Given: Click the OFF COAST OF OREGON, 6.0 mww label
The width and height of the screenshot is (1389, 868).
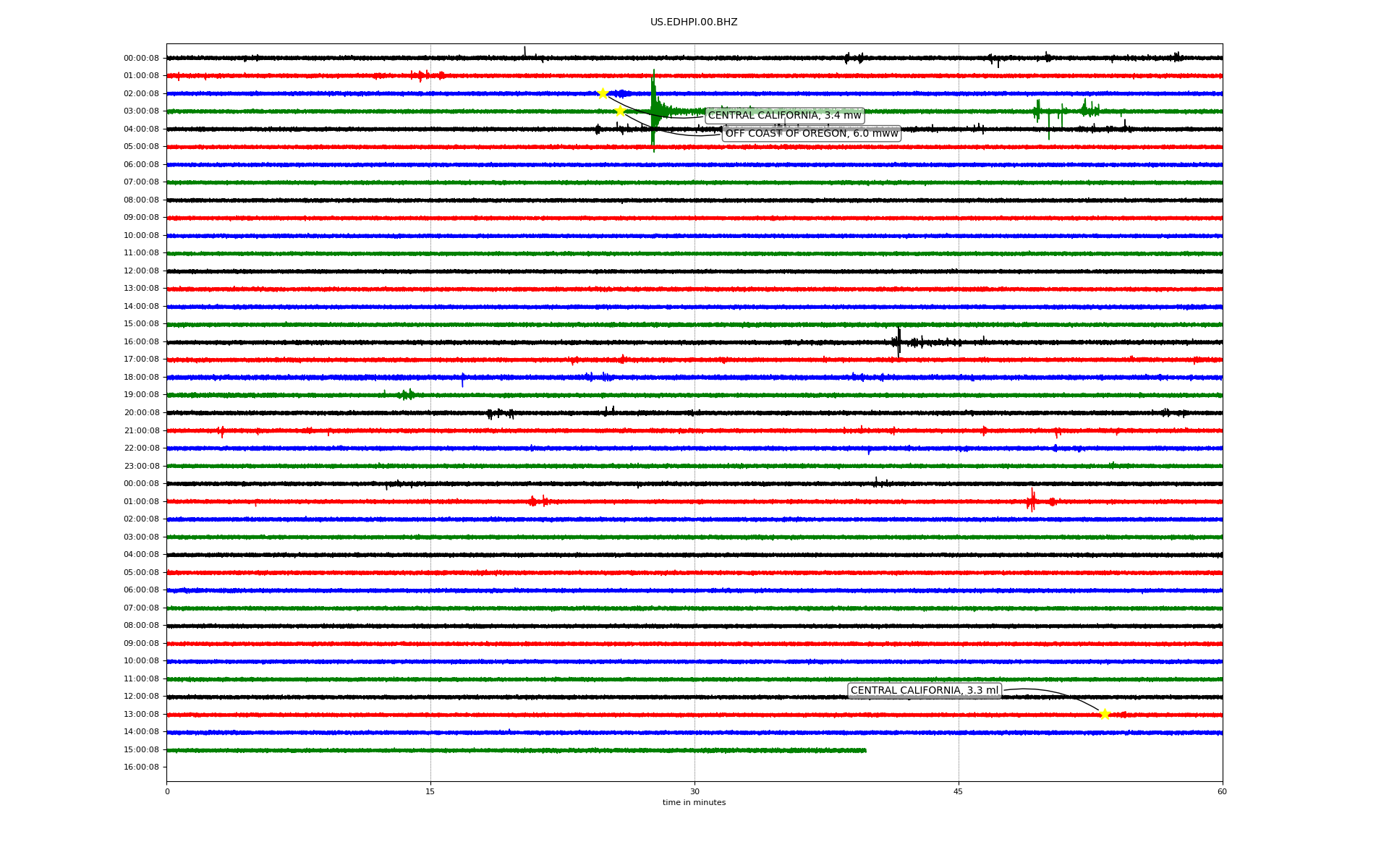Looking at the screenshot, I should point(811,134).
